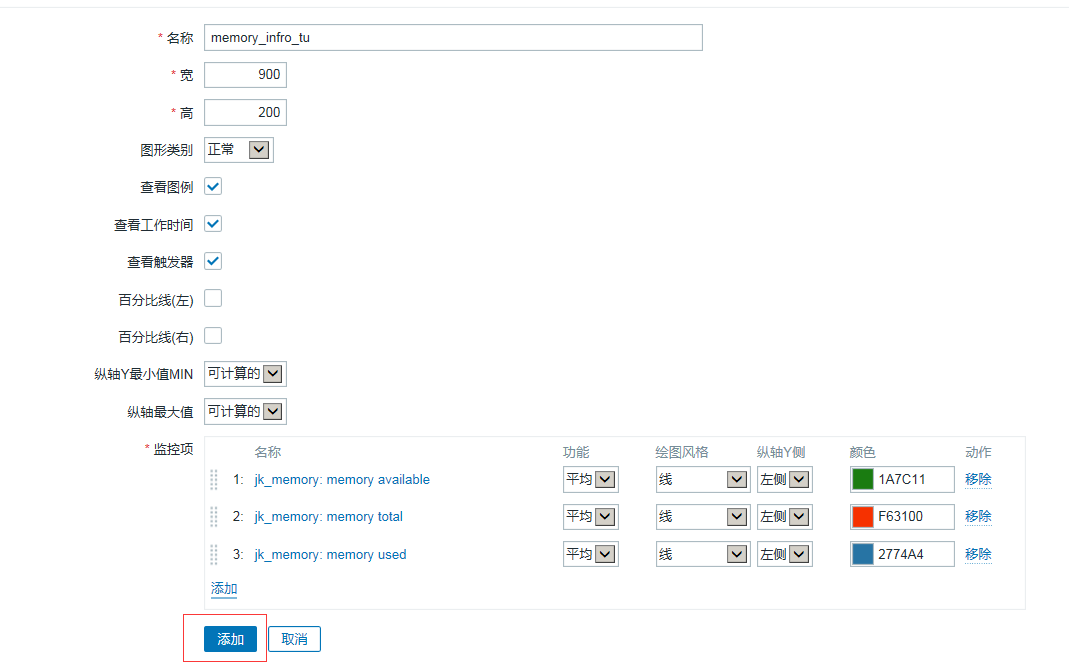1069x665 pixels.
Task: Enable the 百分比线(右) checkbox
Action: [x=213, y=336]
